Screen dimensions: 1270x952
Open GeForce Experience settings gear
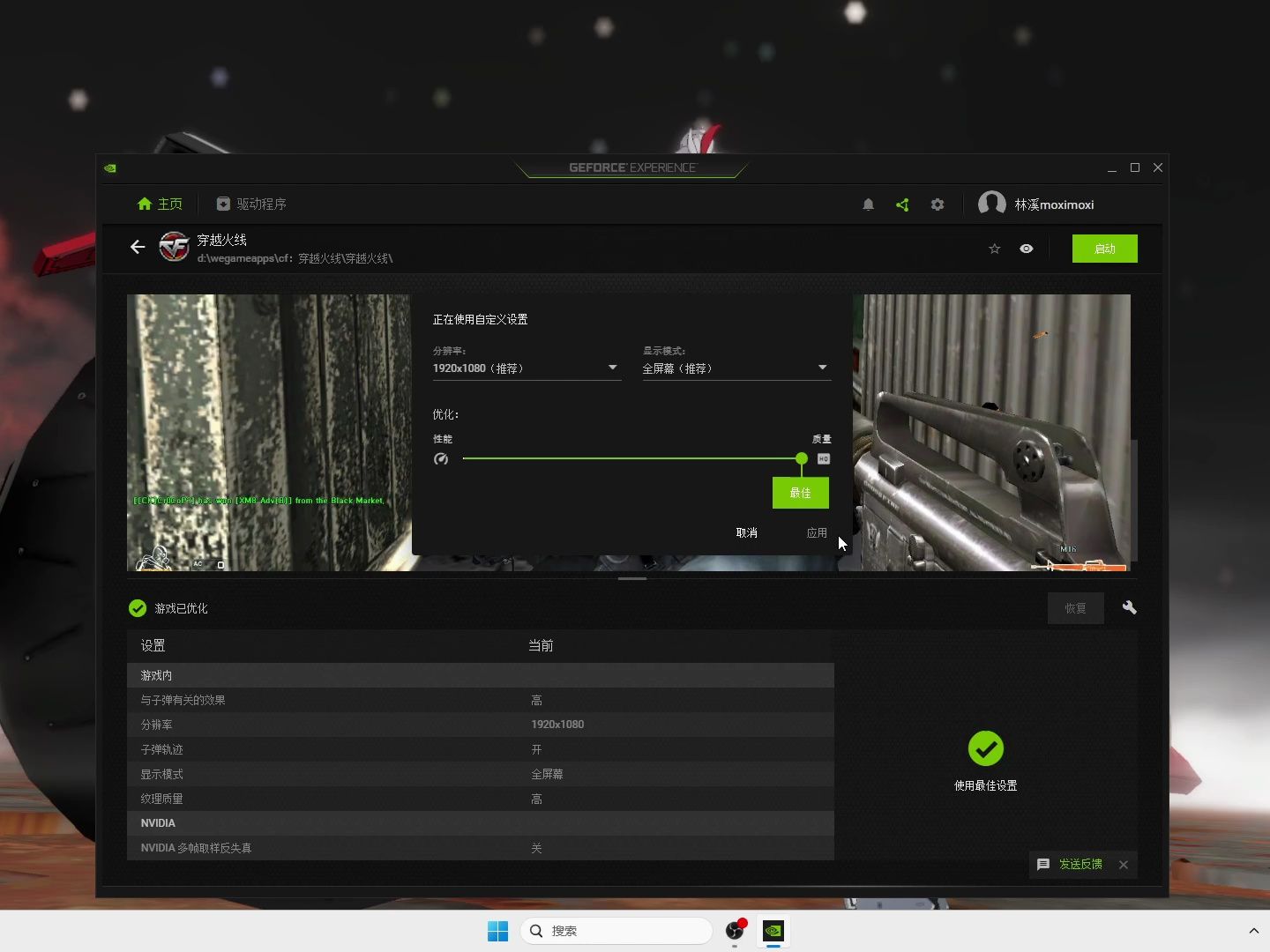point(938,205)
